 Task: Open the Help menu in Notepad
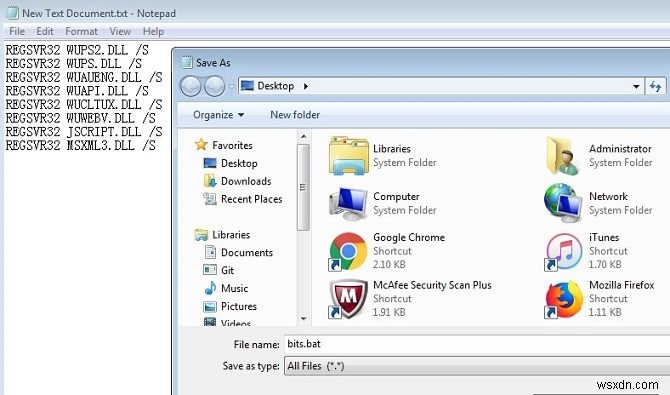(153, 32)
